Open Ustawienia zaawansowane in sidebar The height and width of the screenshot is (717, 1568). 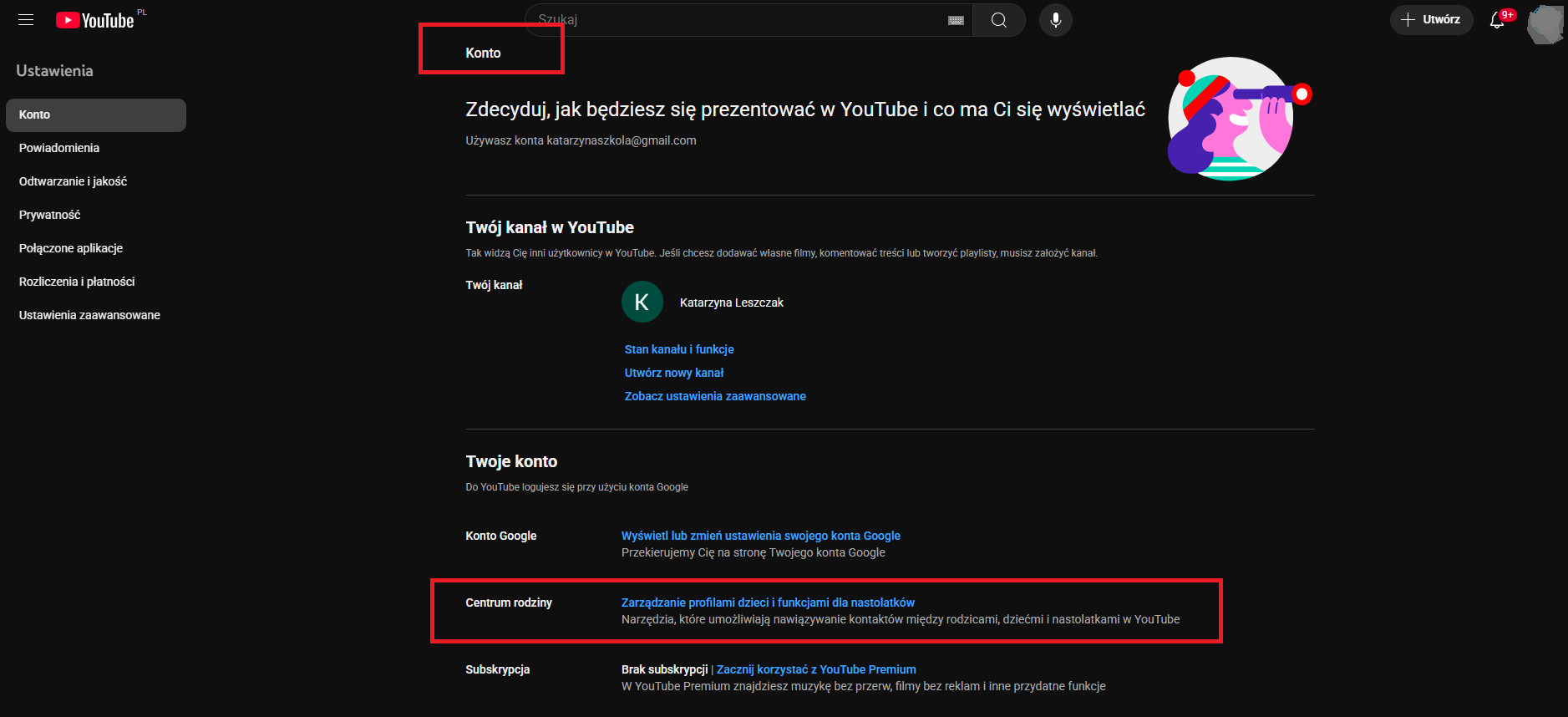[89, 315]
